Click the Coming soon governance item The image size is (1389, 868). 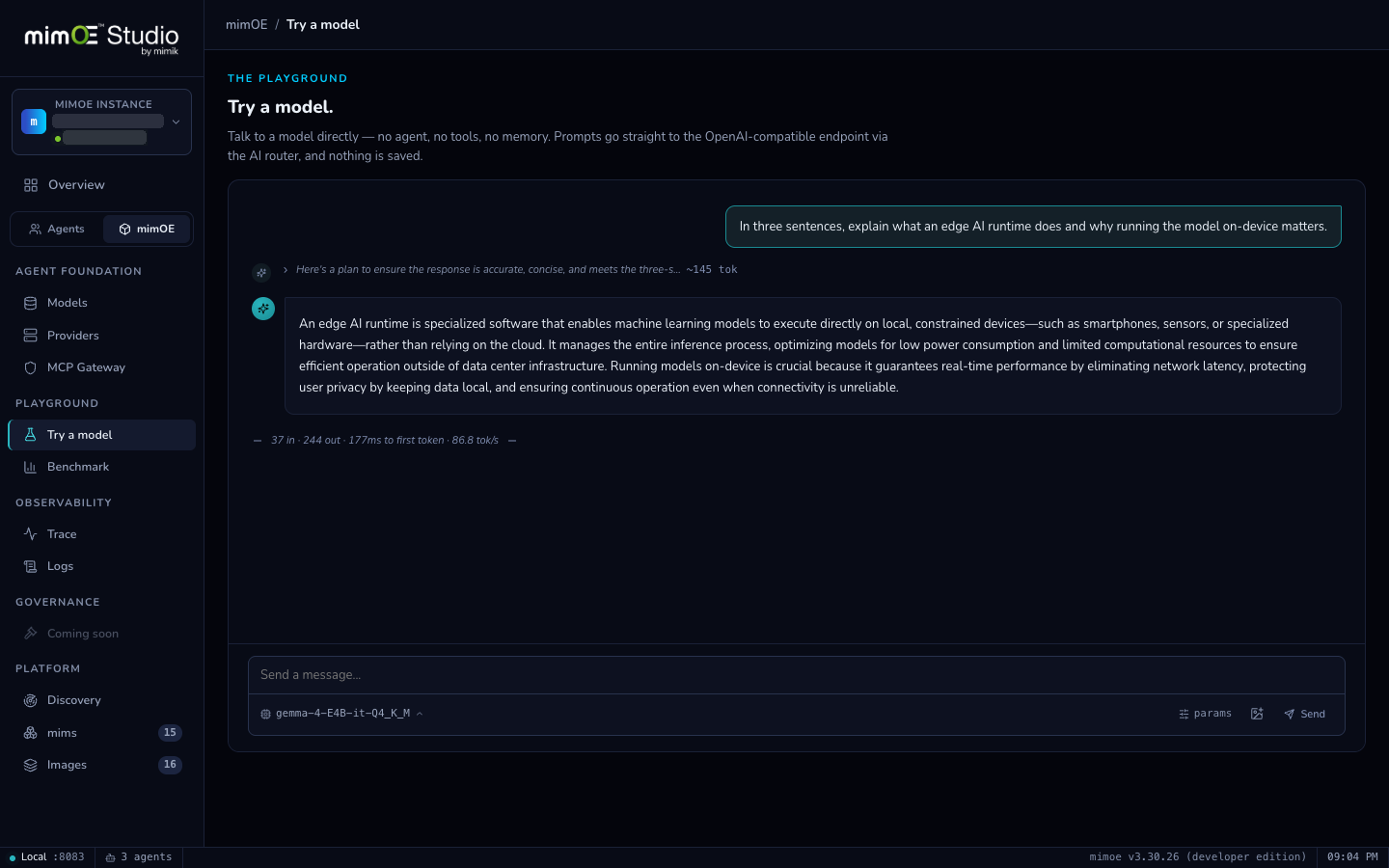pyautogui.click(x=101, y=634)
